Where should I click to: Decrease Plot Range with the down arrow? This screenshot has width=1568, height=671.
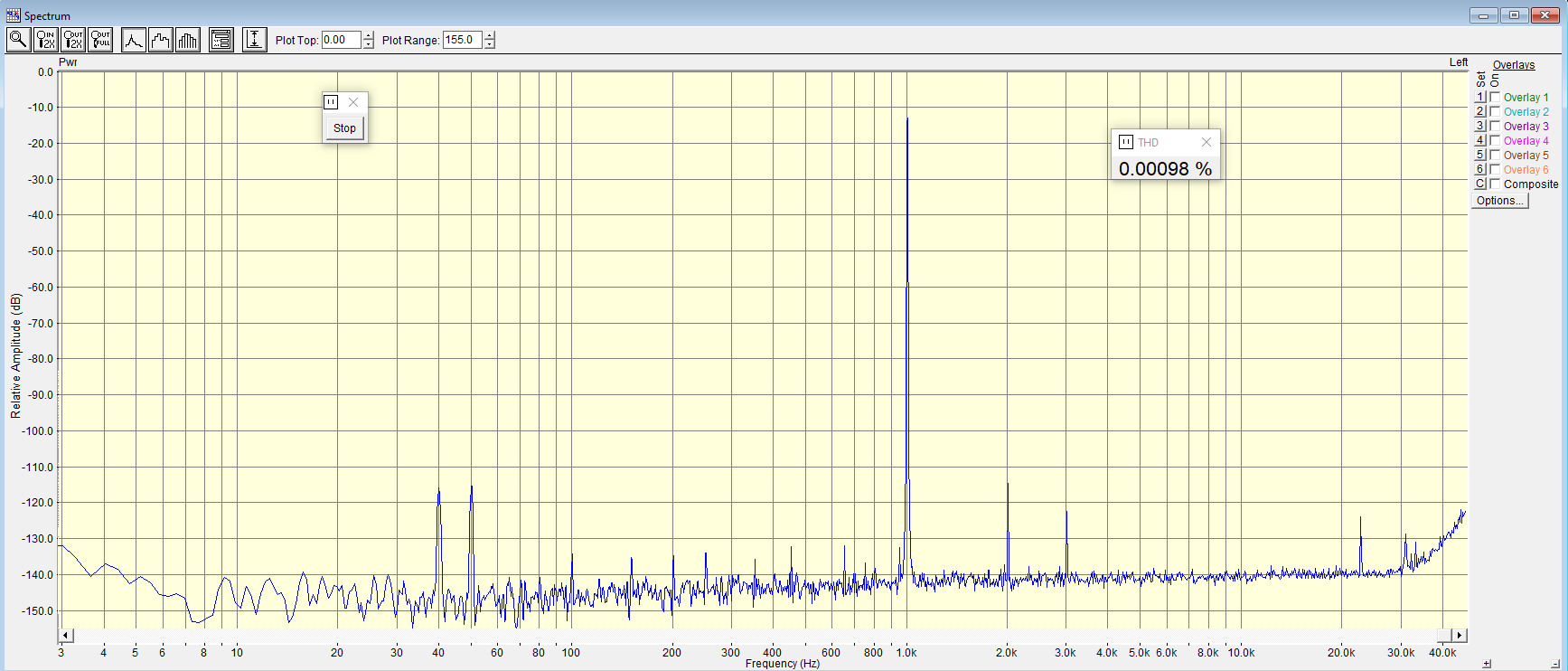(490, 44)
